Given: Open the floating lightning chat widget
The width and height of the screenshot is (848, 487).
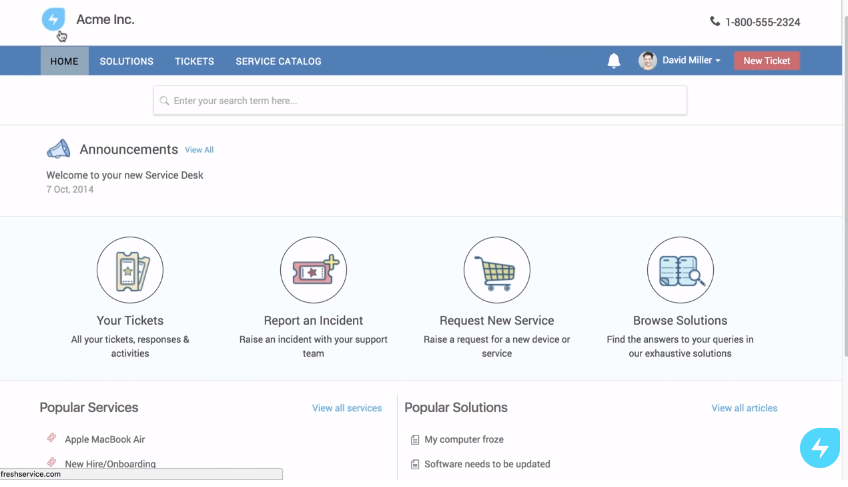Looking at the screenshot, I should (820, 447).
